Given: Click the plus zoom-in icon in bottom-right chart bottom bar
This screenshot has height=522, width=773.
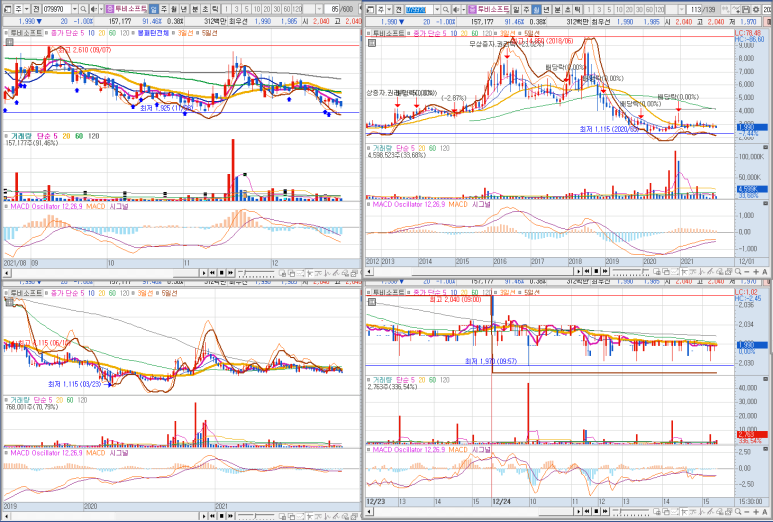Looking at the screenshot, I should click(x=756, y=512).
